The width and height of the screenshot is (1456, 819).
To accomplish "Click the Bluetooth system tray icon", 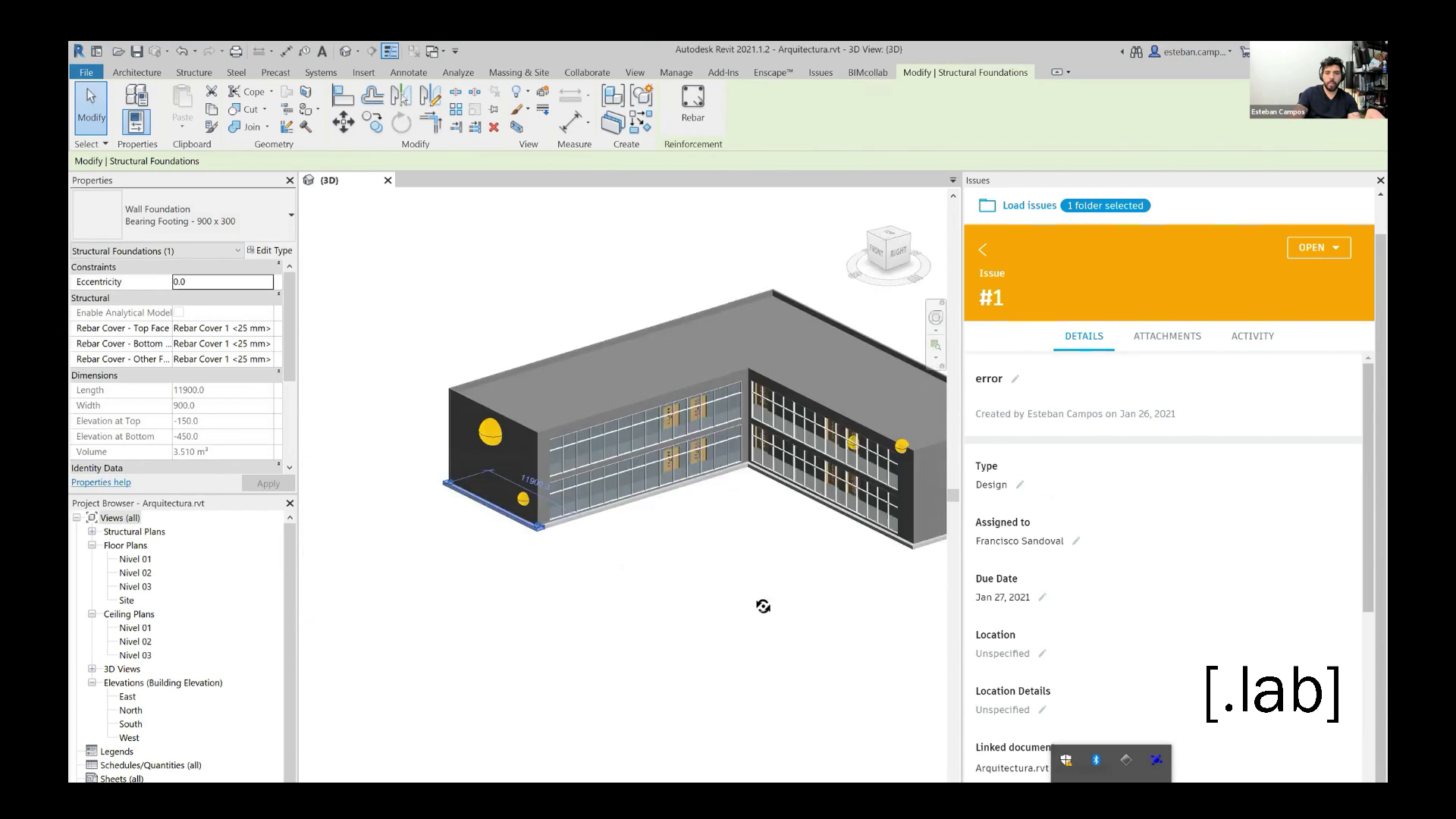I will [x=1096, y=760].
